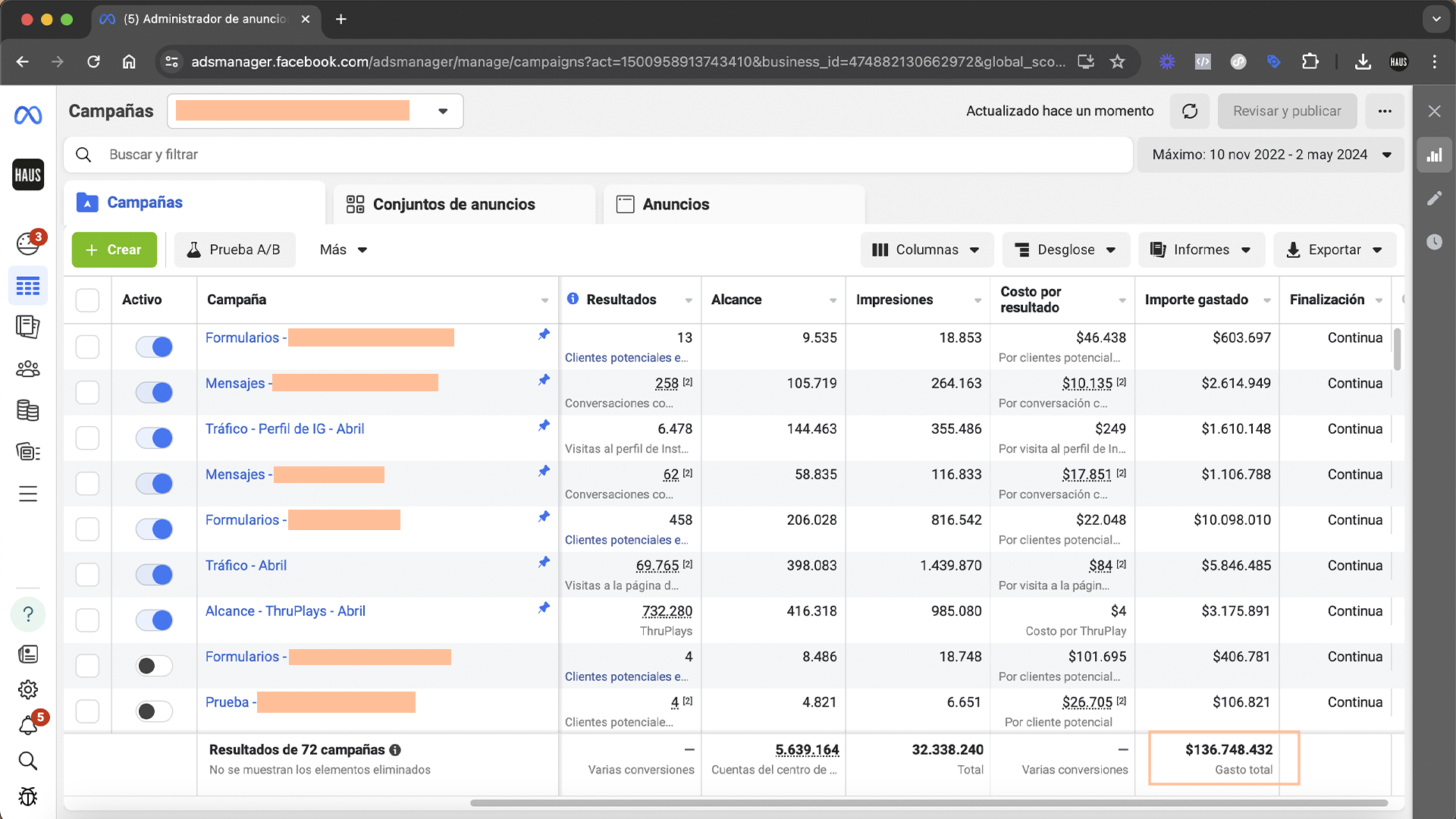Check the select-all campaigns header checkbox
Image resolution: width=1456 pixels, height=819 pixels.
[87, 300]
